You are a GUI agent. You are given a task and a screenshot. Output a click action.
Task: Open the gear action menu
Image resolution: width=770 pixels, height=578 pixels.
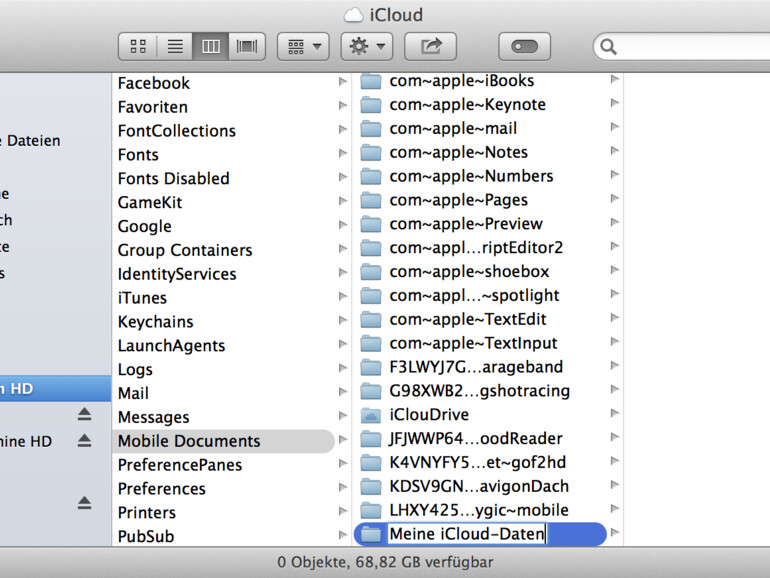coord(367,47)
